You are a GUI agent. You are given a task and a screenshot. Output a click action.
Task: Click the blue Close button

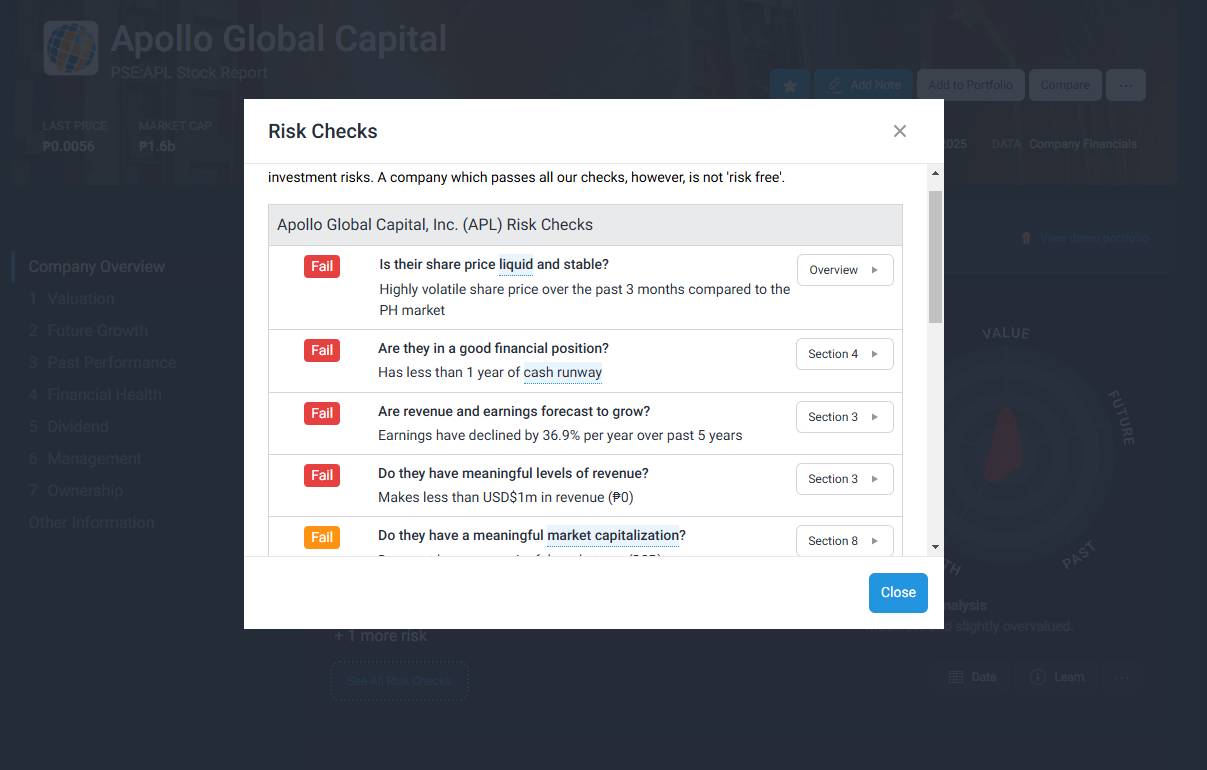898,592
